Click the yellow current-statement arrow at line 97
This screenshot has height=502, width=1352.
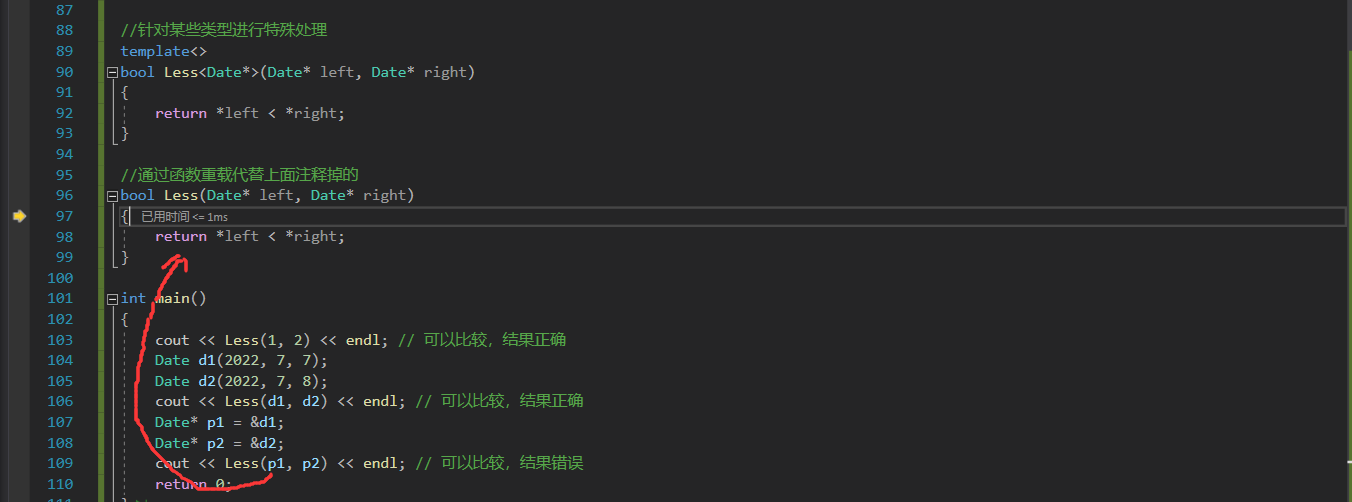click(x=18, y=216)
